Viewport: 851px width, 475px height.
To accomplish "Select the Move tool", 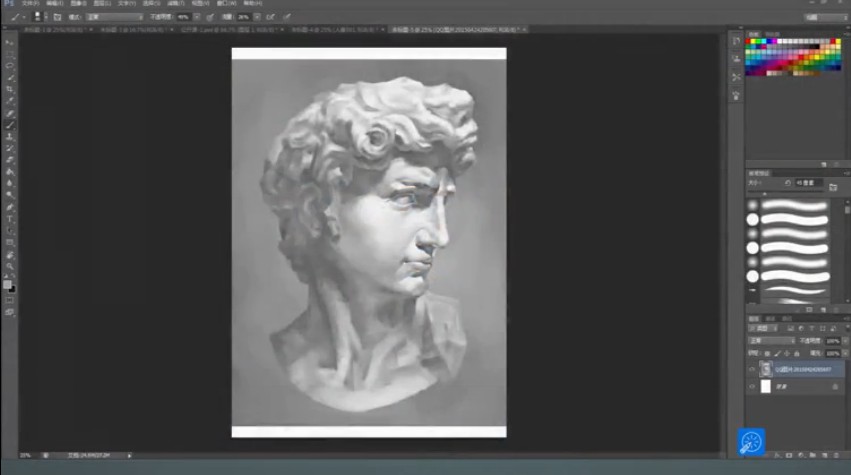I will tap(10, 43).
